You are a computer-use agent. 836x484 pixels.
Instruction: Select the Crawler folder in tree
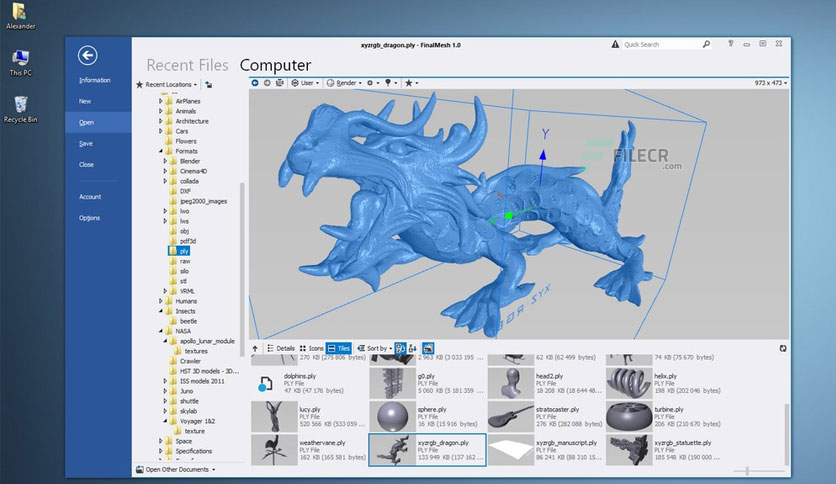point(190,361)
